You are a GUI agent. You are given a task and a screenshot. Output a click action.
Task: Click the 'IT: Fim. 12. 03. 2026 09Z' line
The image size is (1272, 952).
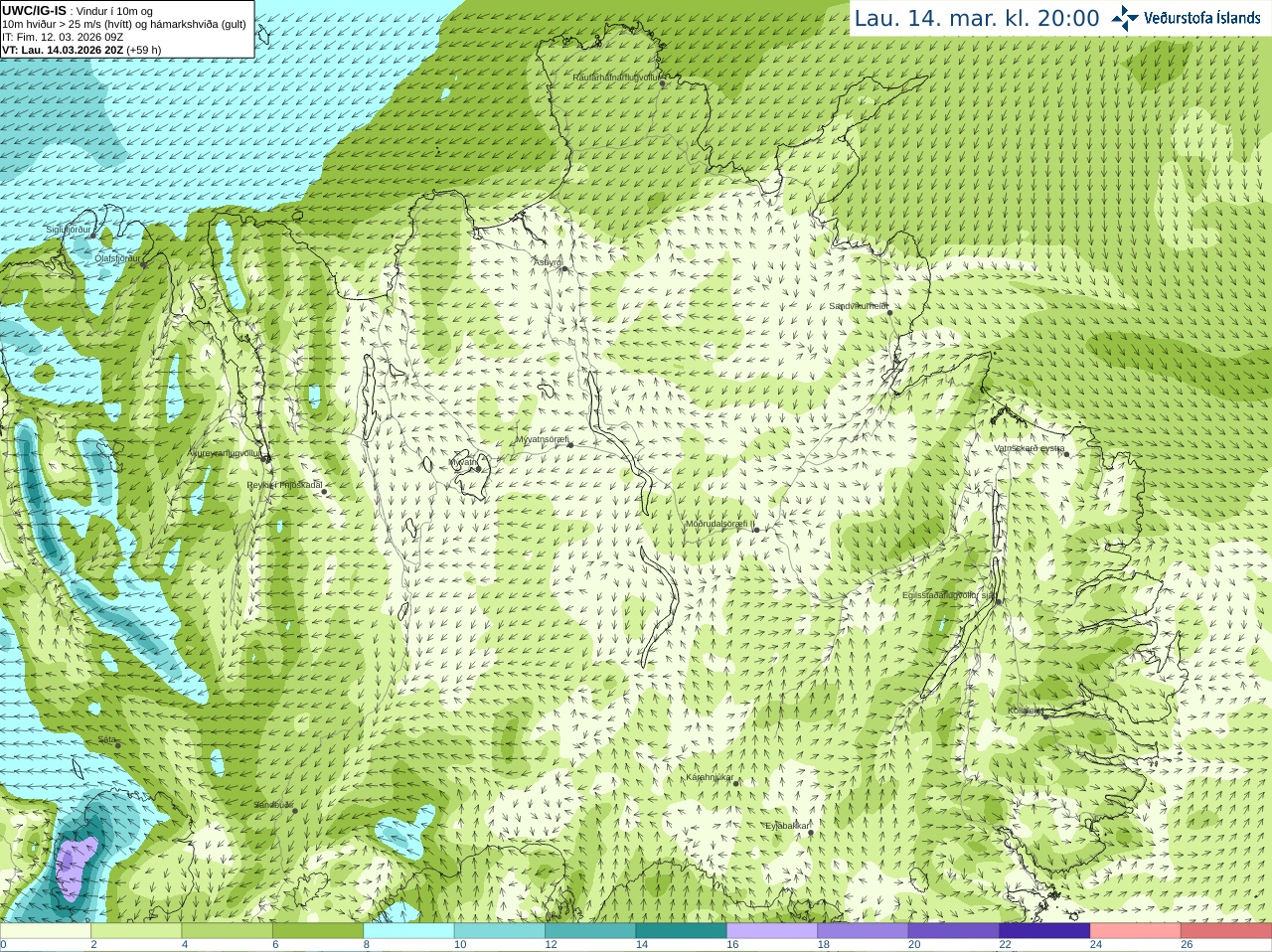pos(63,37)
